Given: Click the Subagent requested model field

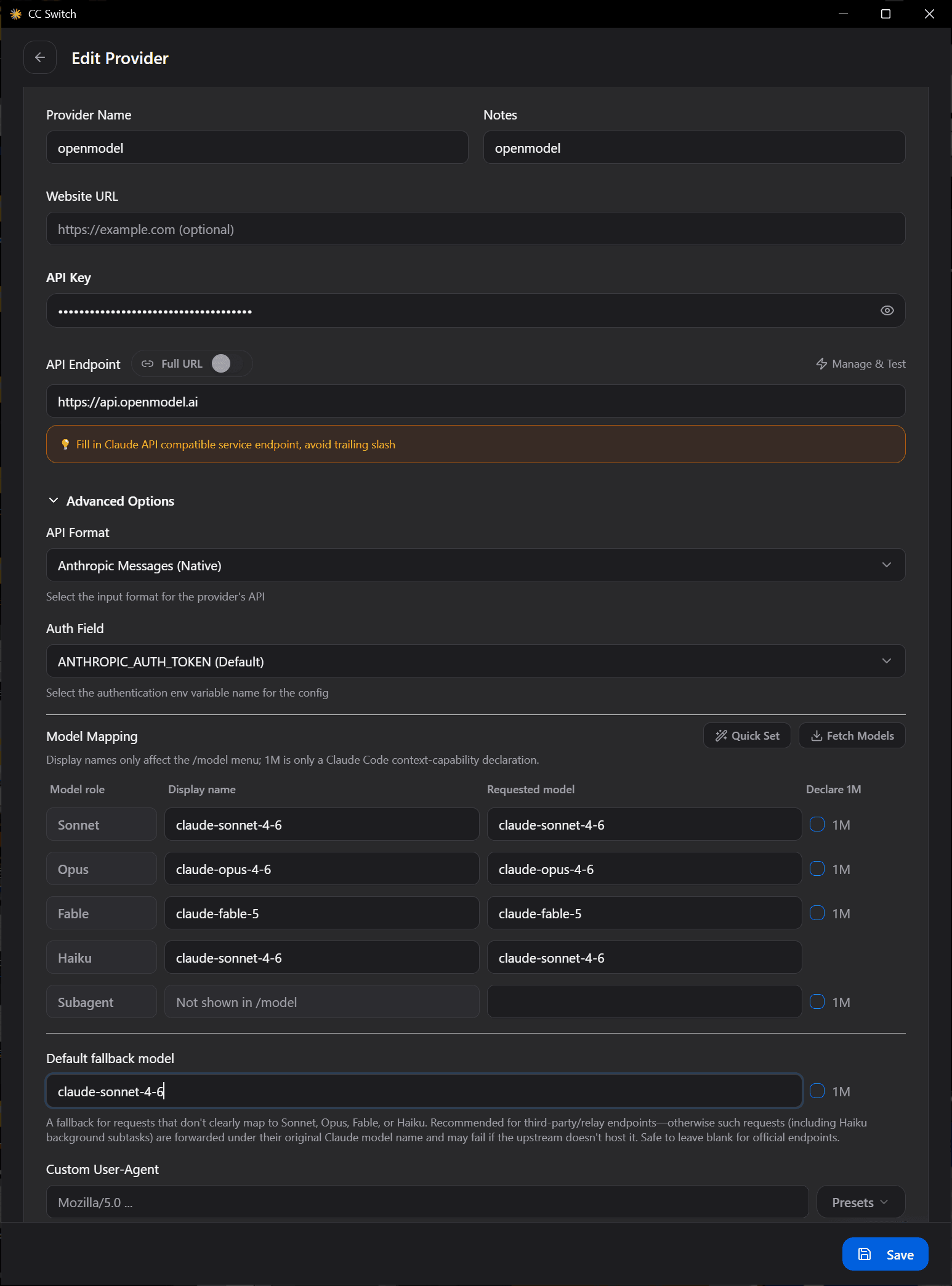Looking at the screenshot, I should pos(645,1001).
